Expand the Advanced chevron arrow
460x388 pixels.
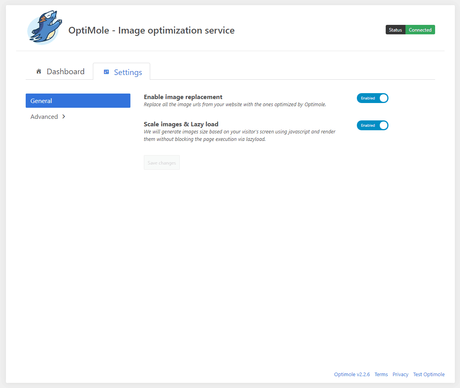[x=64, y=116]
